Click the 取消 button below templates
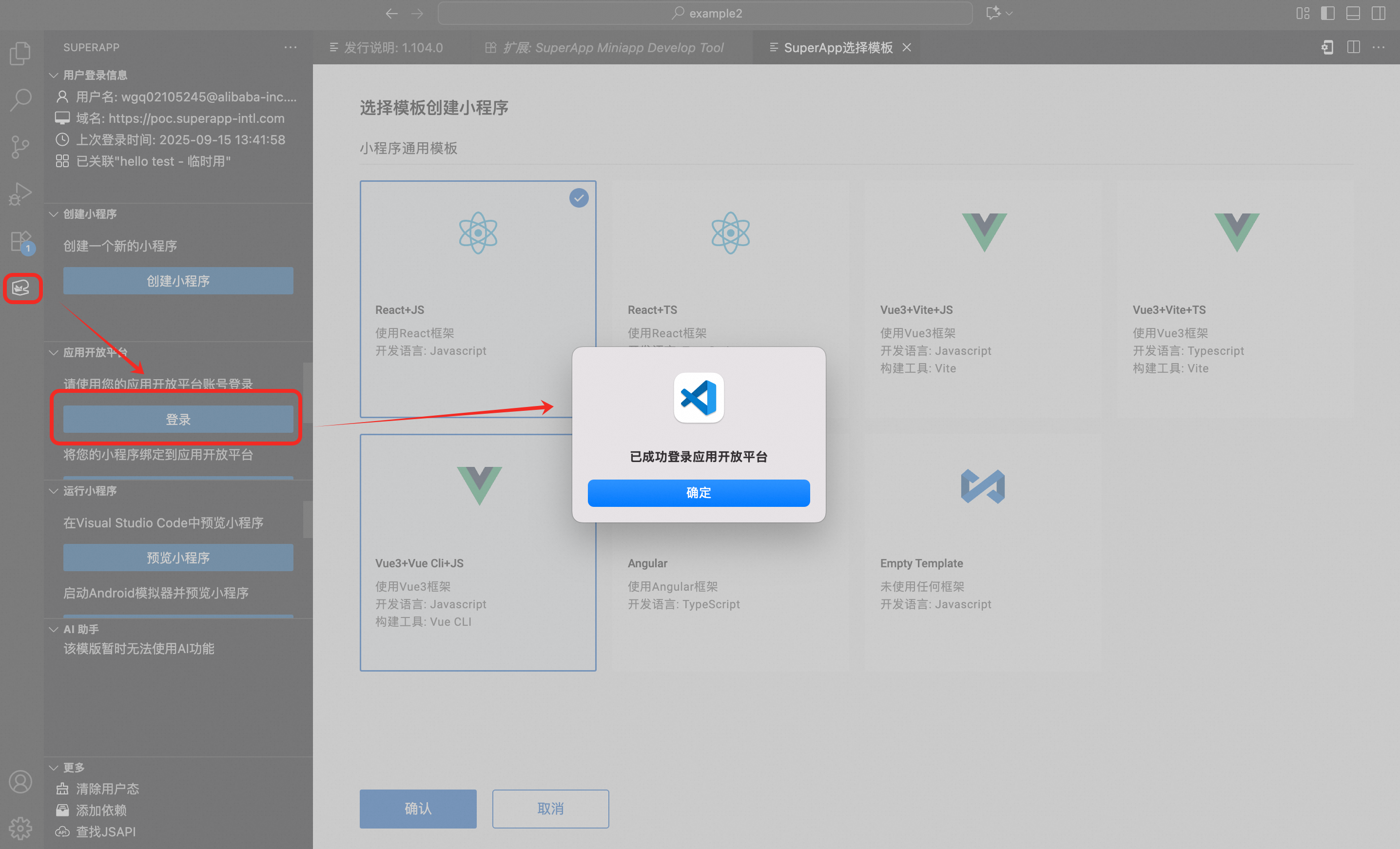Image resolution: width=1400 pixels, height=849 pixels. [550, 808]
